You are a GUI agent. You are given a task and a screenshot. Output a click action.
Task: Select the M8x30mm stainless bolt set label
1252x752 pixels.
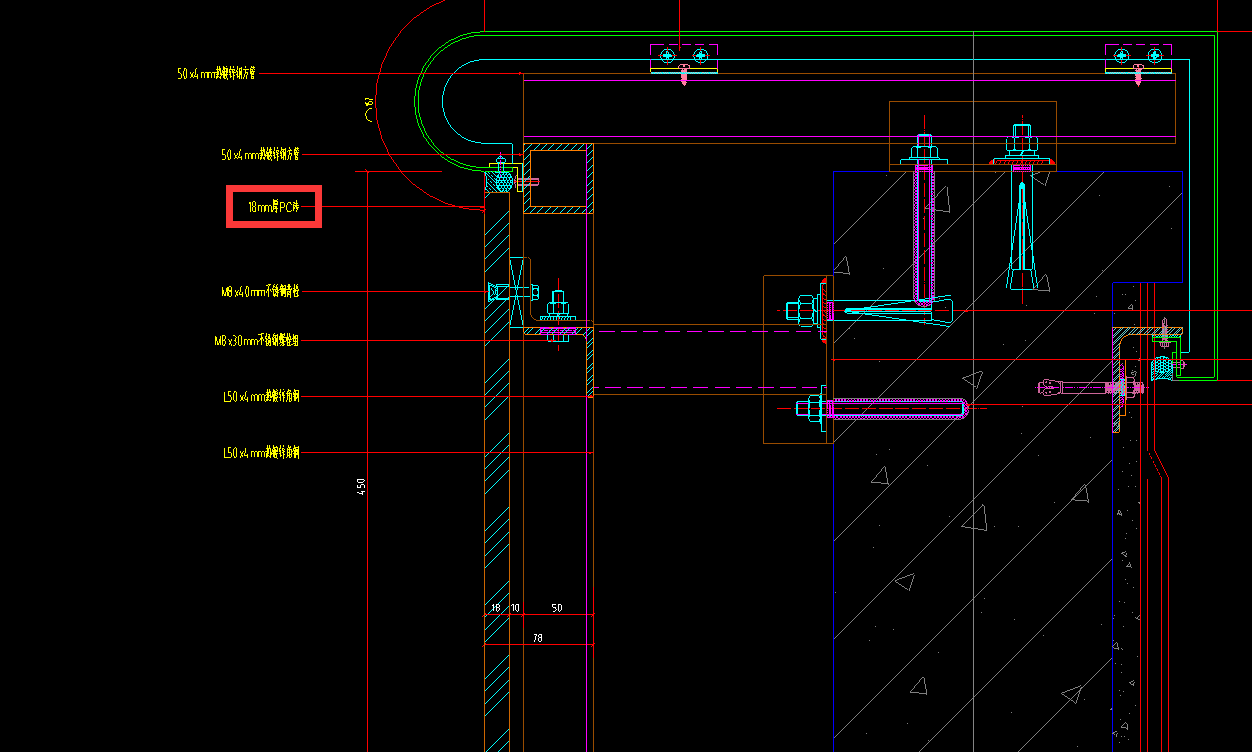click(x=257, y=341)
